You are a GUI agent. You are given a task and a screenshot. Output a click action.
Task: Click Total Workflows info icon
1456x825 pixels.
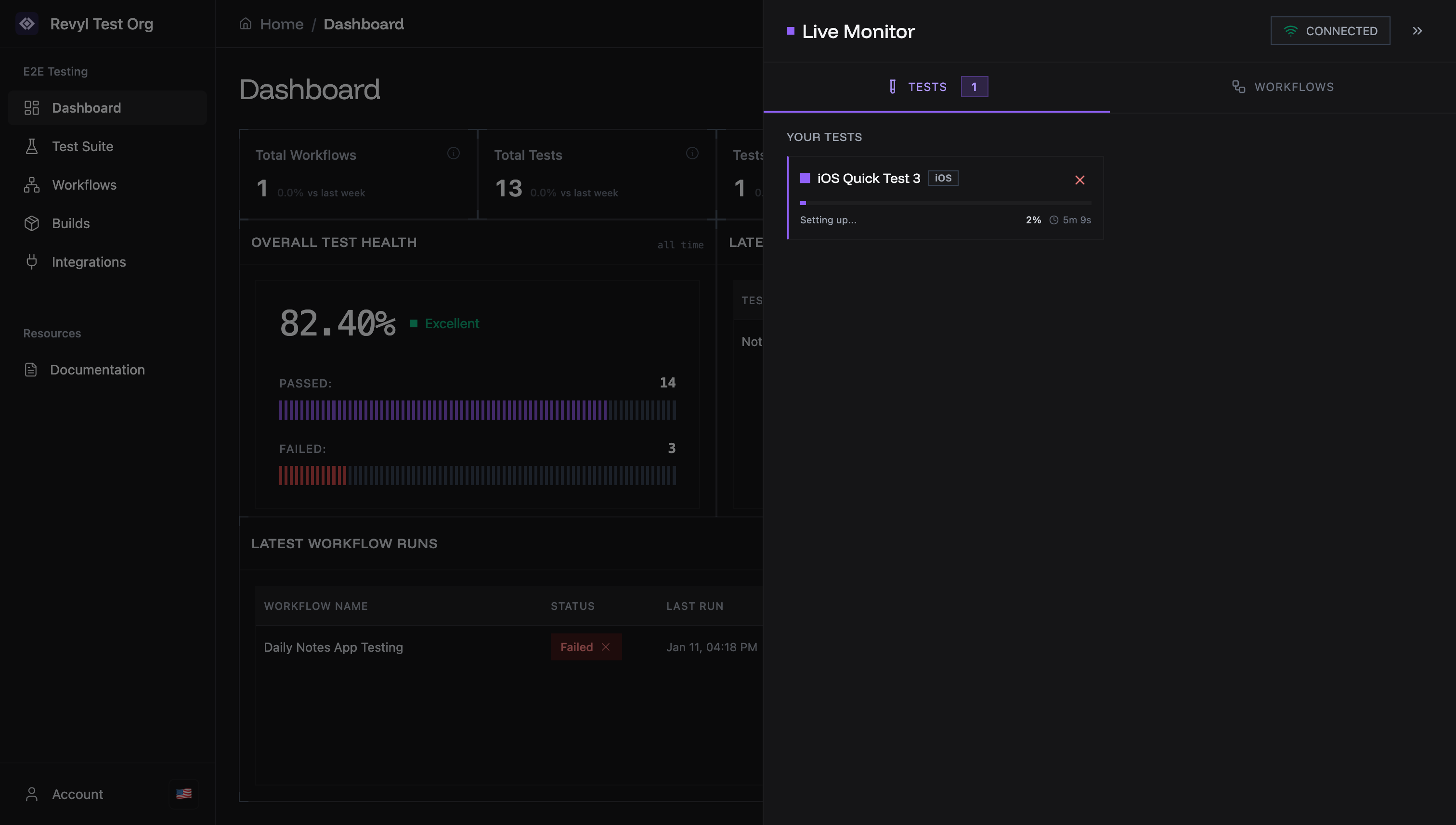tap(453, 153)
